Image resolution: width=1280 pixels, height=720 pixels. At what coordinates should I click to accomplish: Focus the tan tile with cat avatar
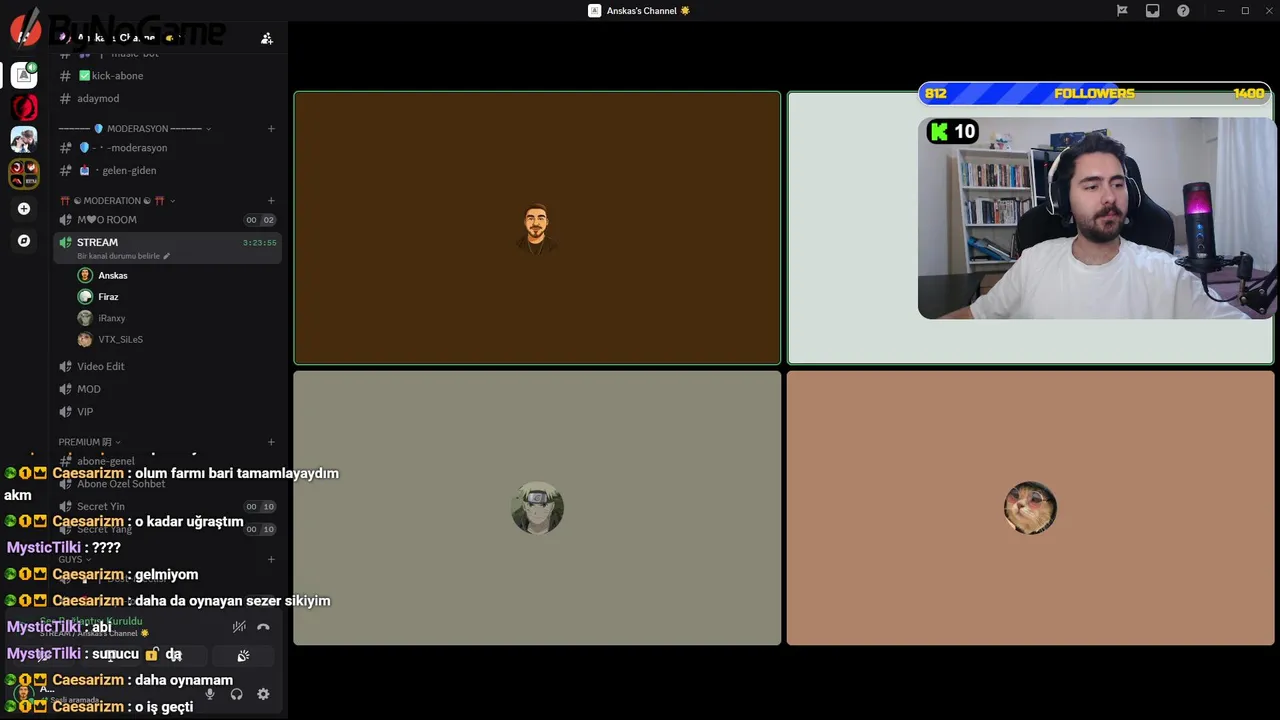tap(1030, 508)
